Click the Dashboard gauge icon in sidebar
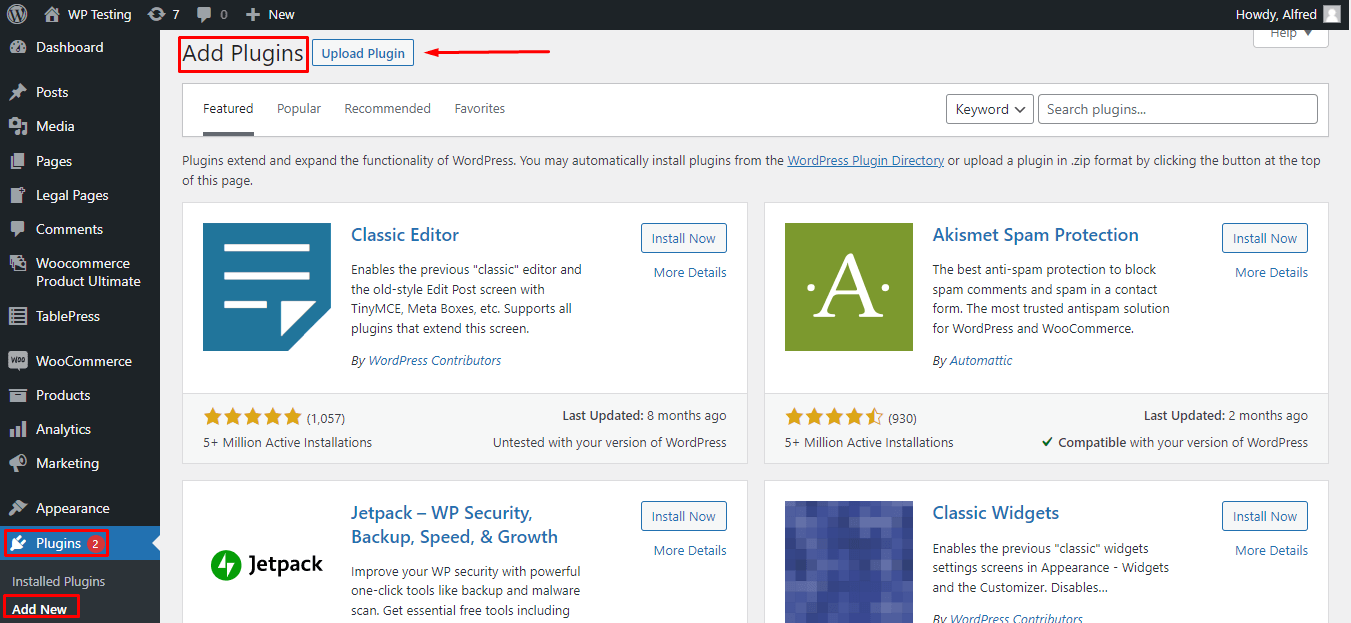Screen dimensions: 1351x623 tap(17, 47)
